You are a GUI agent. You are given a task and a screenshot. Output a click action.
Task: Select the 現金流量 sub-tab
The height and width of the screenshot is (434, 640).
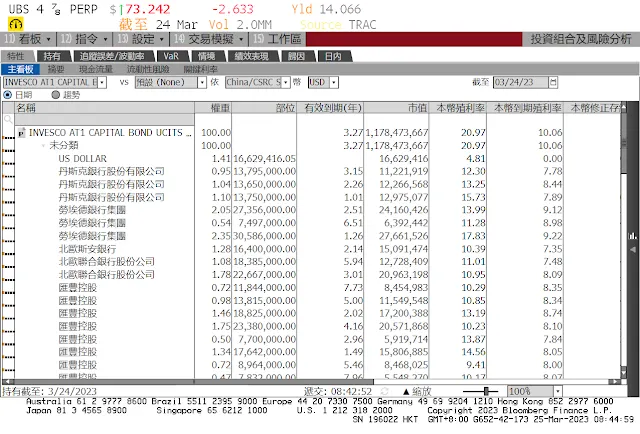pyautogui.click(x=96, y=69)
